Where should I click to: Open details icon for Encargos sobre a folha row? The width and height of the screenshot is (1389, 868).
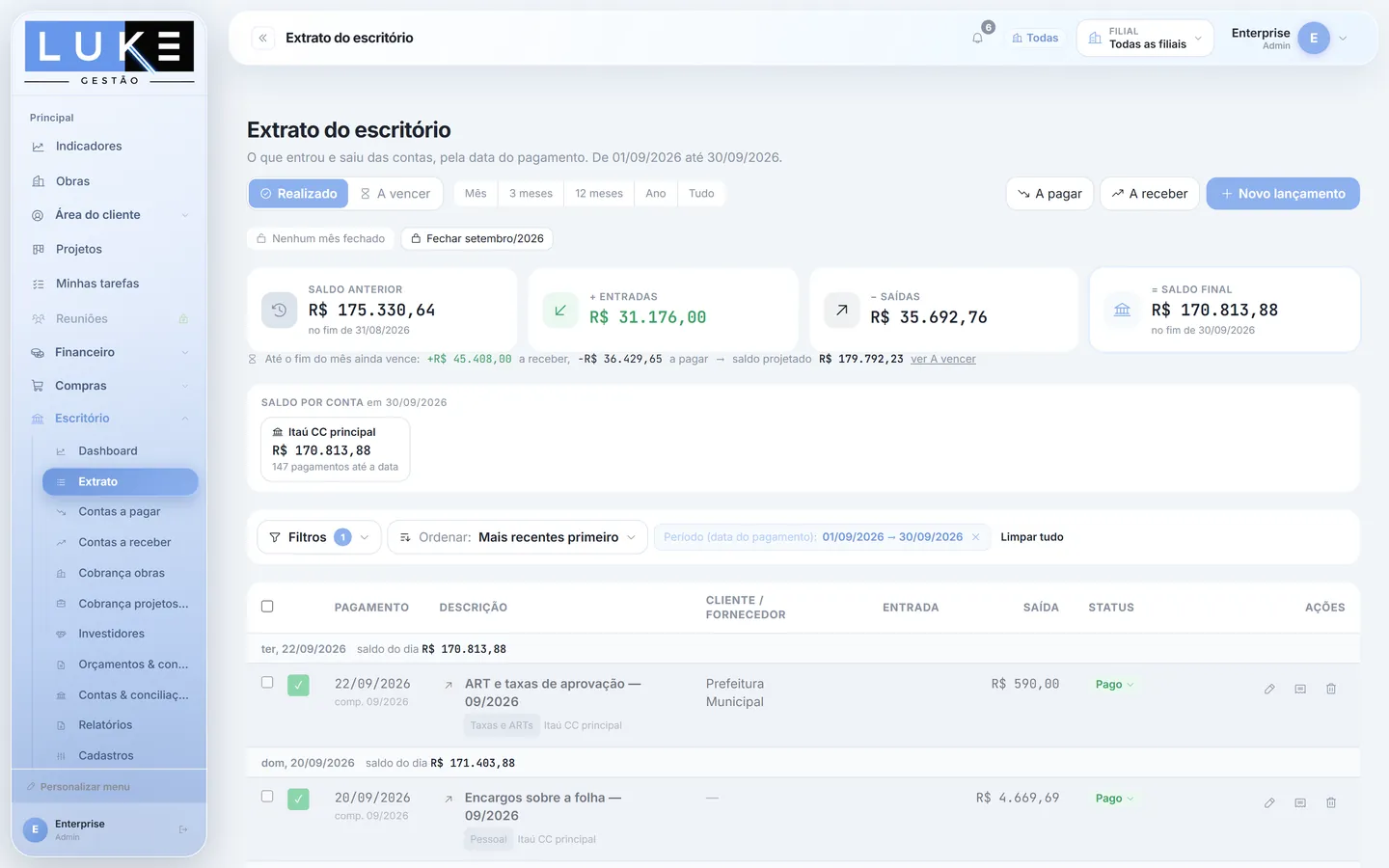click(x=1300, y=802)
